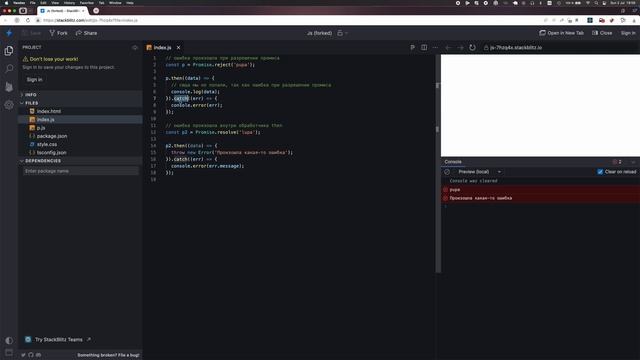Open the Firebase sidebar icon
Viewport: 640px width, 360px height.
9,87
